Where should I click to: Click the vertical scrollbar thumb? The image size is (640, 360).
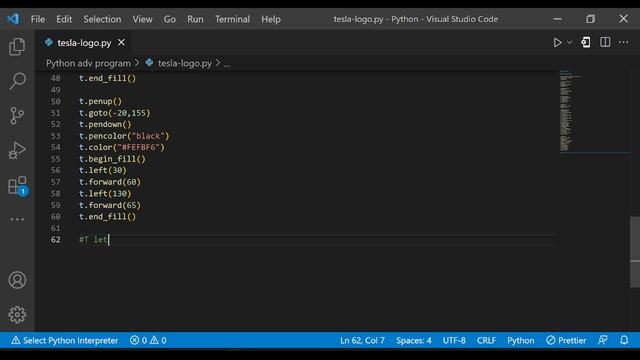pyautogui.click(x=635, y=252)
